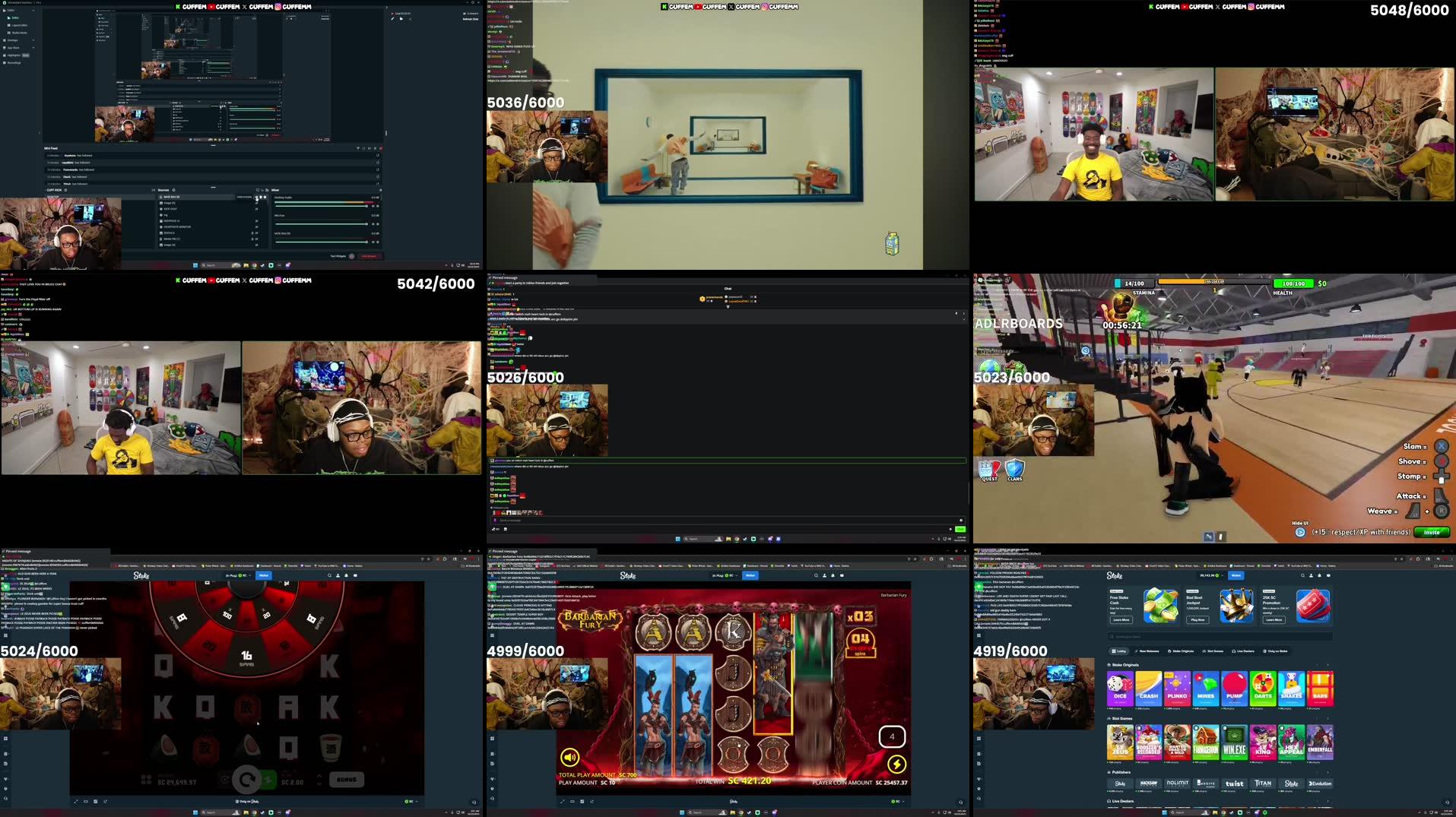Enter fullscreen from the bar below Barbarian Fury

coord(563,801)
